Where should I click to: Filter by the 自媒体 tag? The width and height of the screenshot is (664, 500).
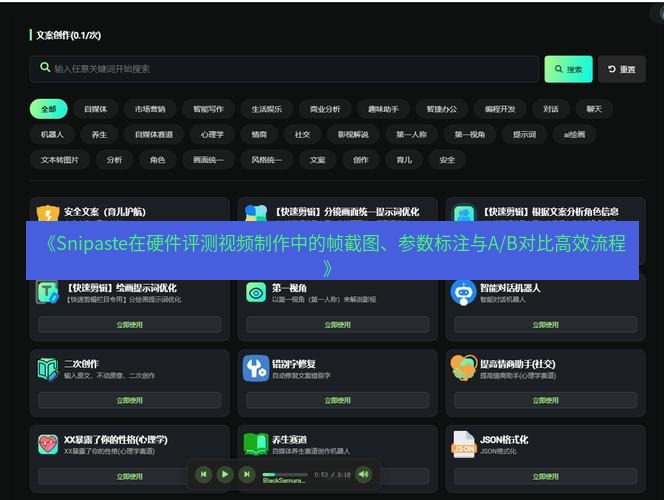[96, 109]
